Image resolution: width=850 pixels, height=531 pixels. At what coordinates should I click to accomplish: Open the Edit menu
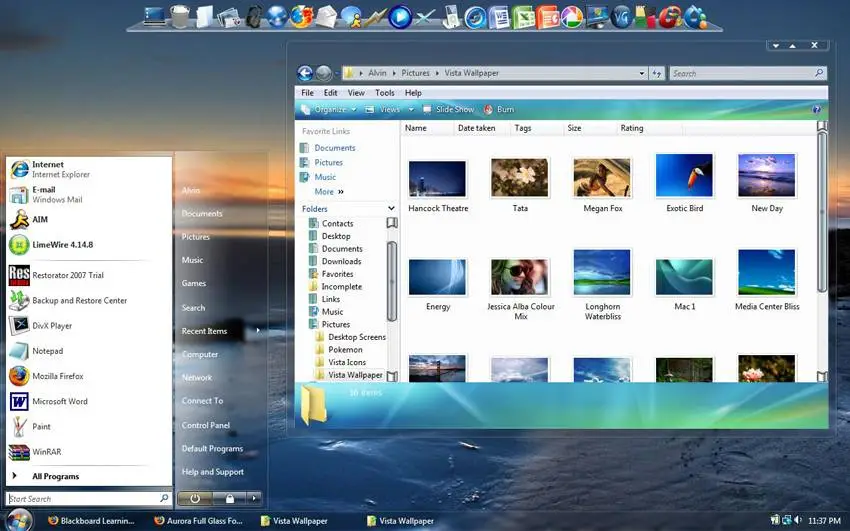point(331,93)
